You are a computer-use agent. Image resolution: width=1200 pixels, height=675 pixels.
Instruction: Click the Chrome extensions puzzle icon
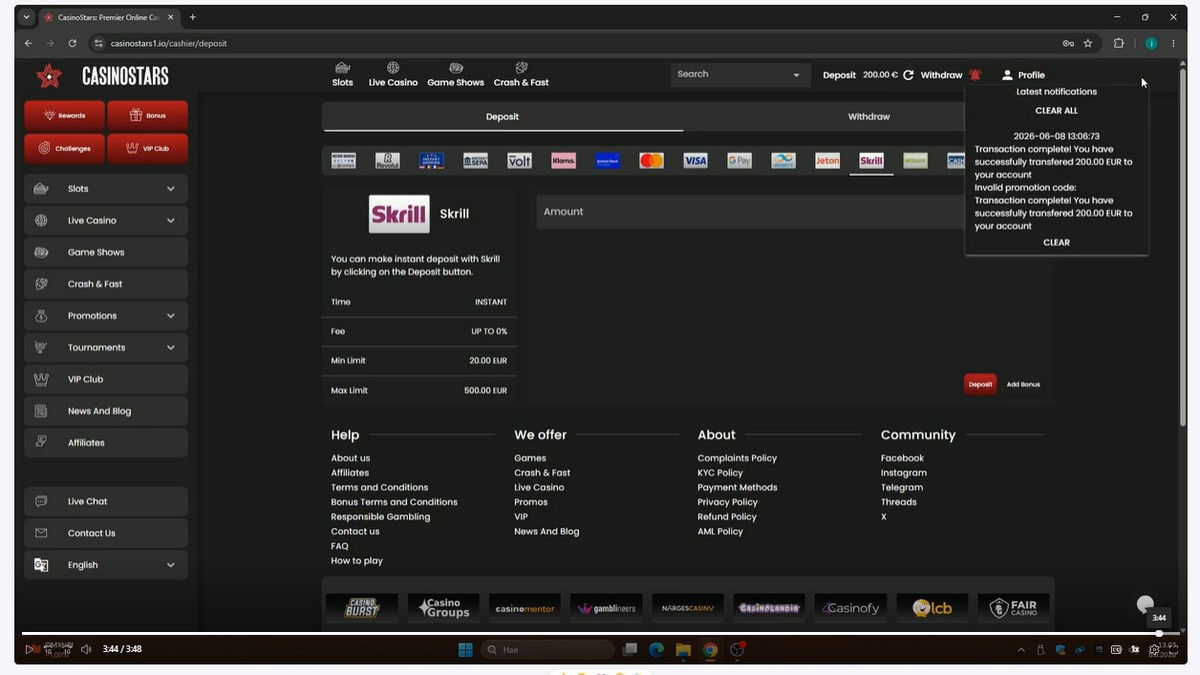click(x=1119, y=43)
